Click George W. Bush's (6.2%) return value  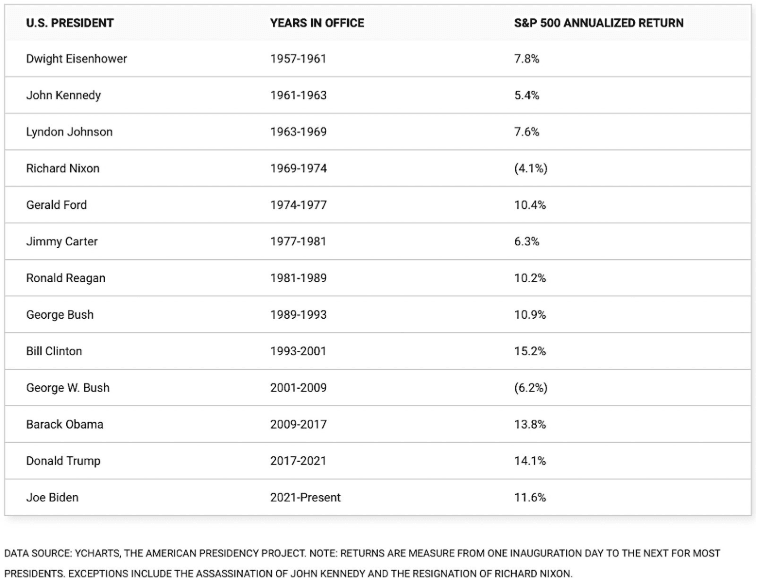(531, 388)
